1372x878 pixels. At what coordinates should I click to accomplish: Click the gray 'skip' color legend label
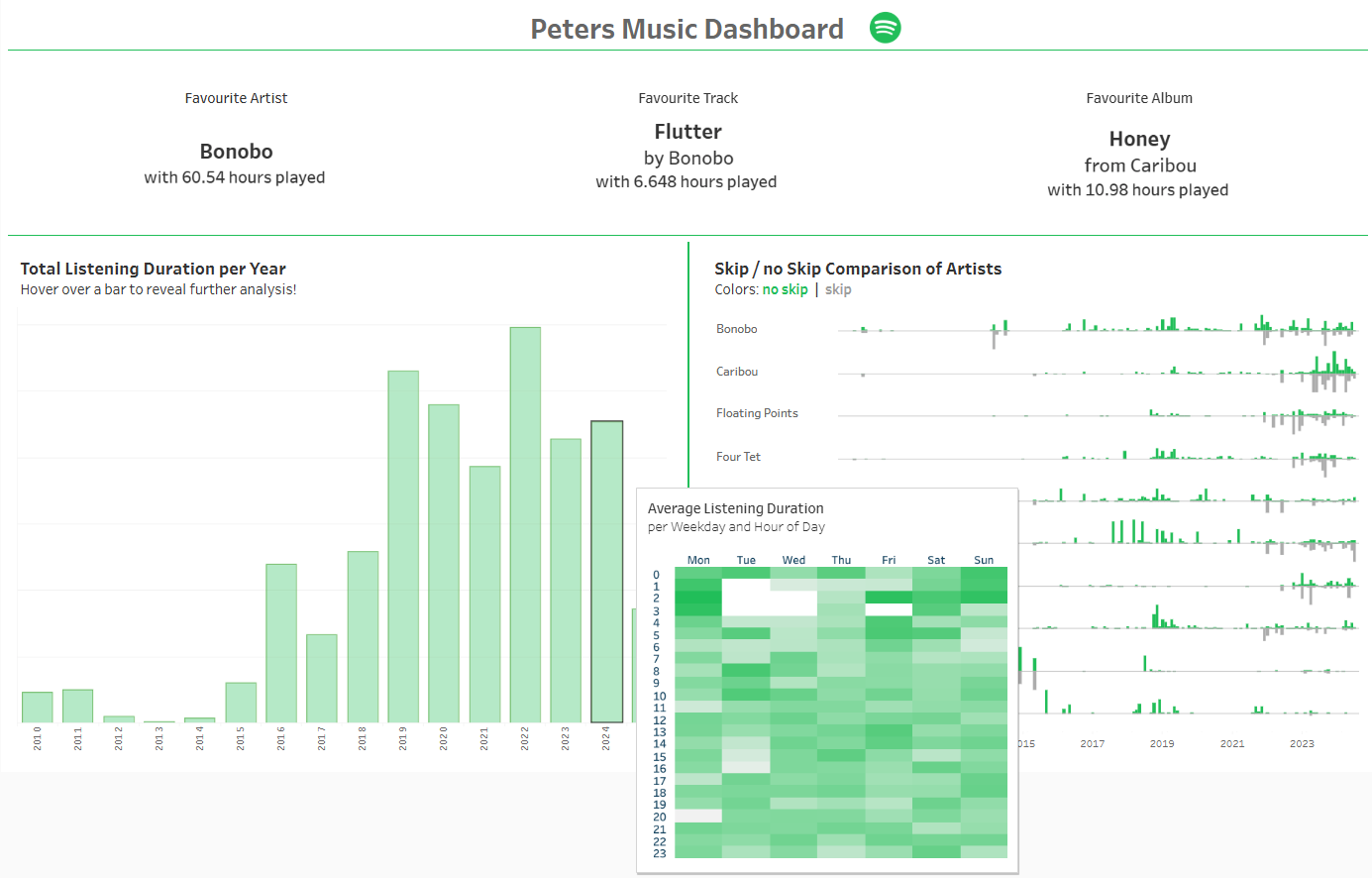[838, 289]
